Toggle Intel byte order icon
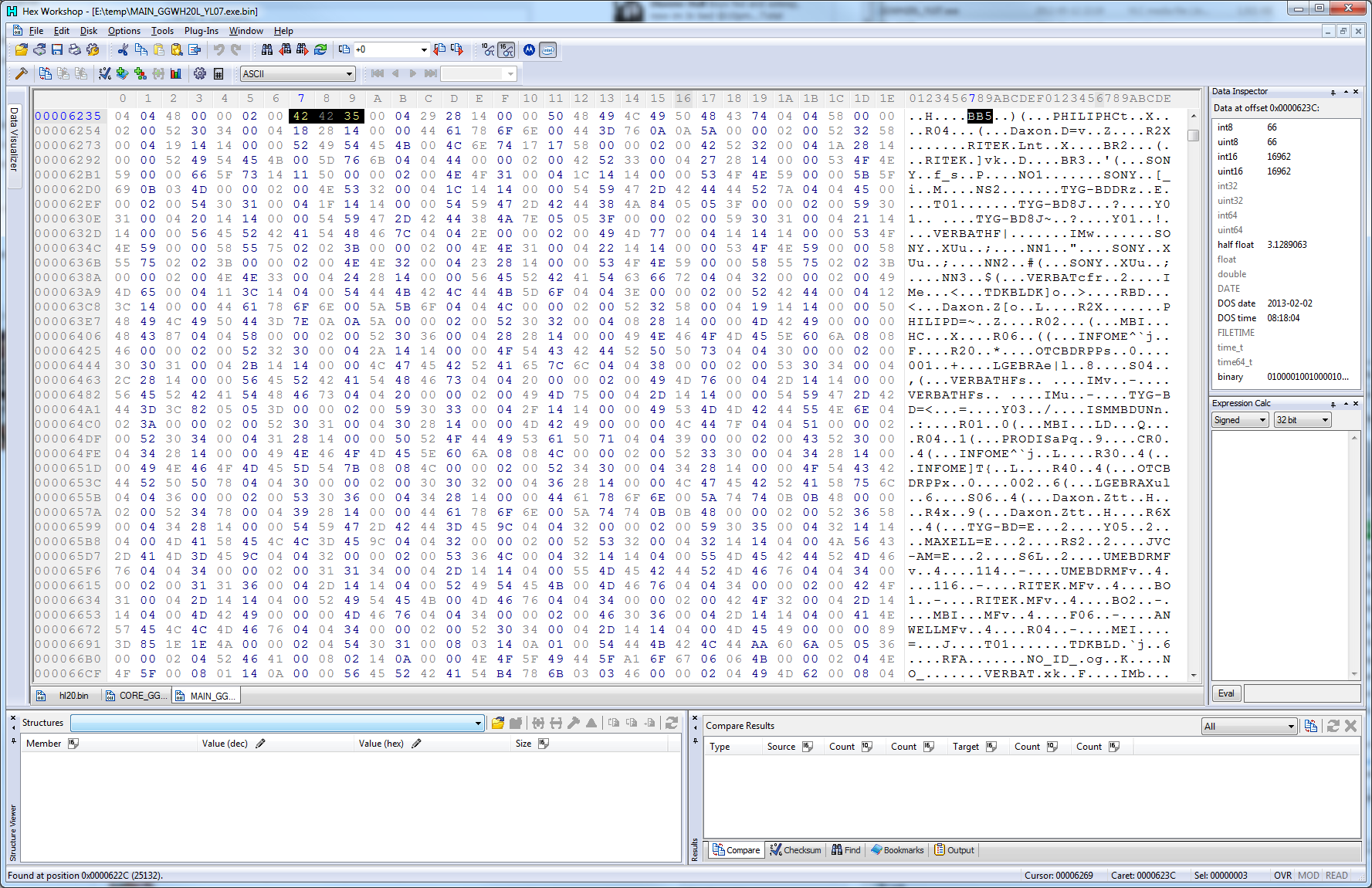Screen dimensions: 1372x888 pos(547,49)
